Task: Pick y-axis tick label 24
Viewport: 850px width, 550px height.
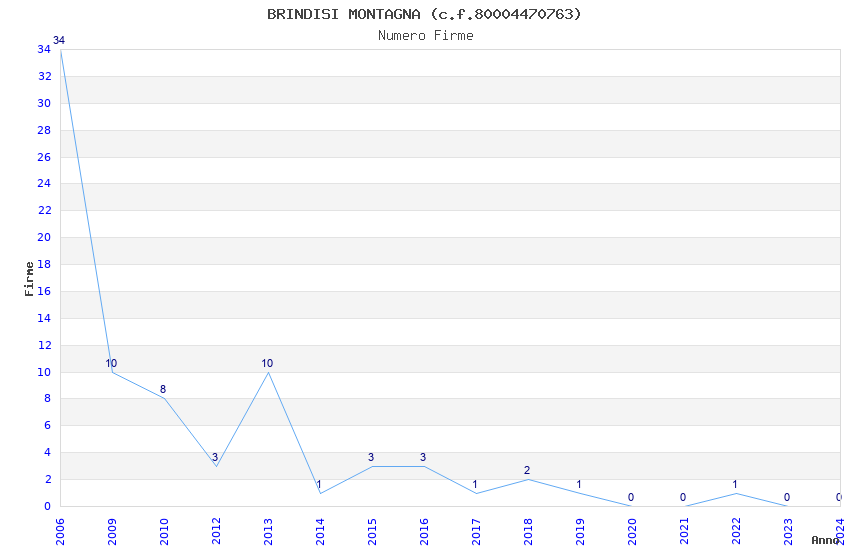Action: [x=44, y=183]
